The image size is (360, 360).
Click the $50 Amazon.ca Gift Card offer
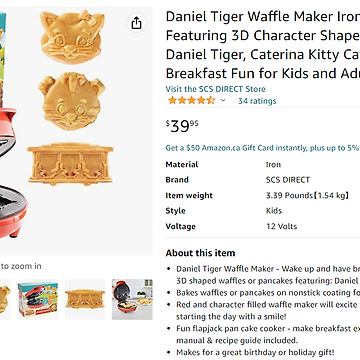[263, 148]
